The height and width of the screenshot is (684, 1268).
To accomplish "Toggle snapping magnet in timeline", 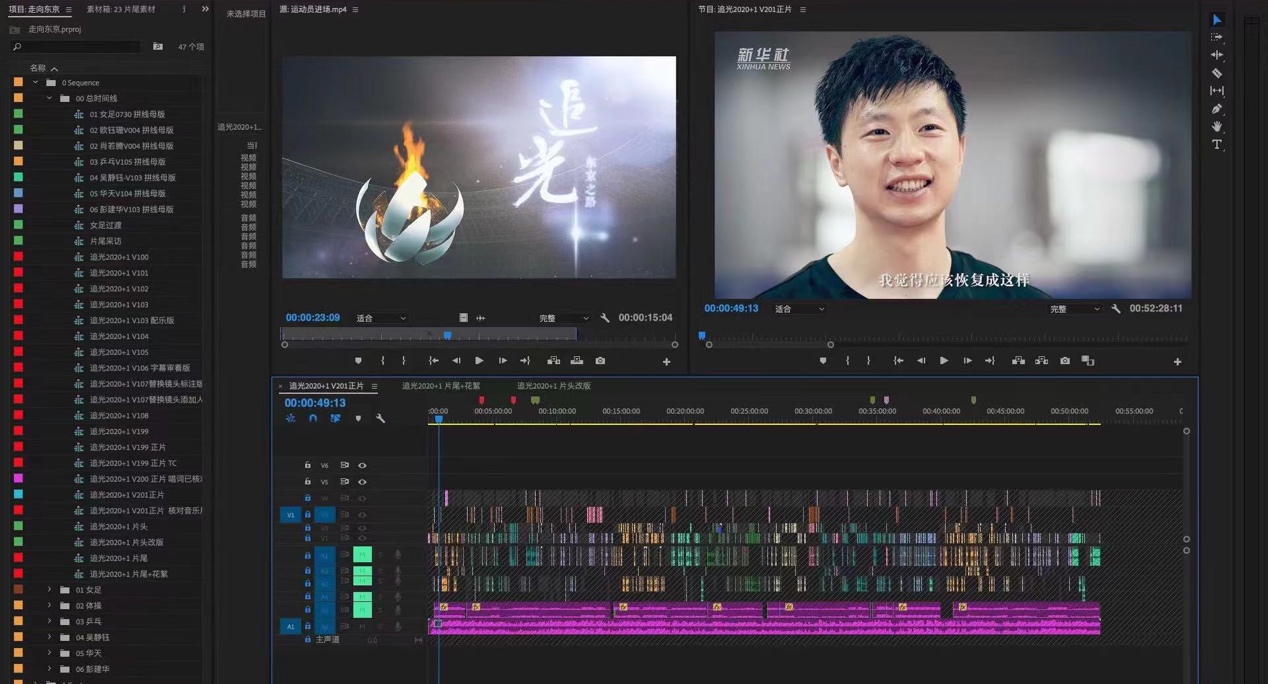I will tap(313, 418).
